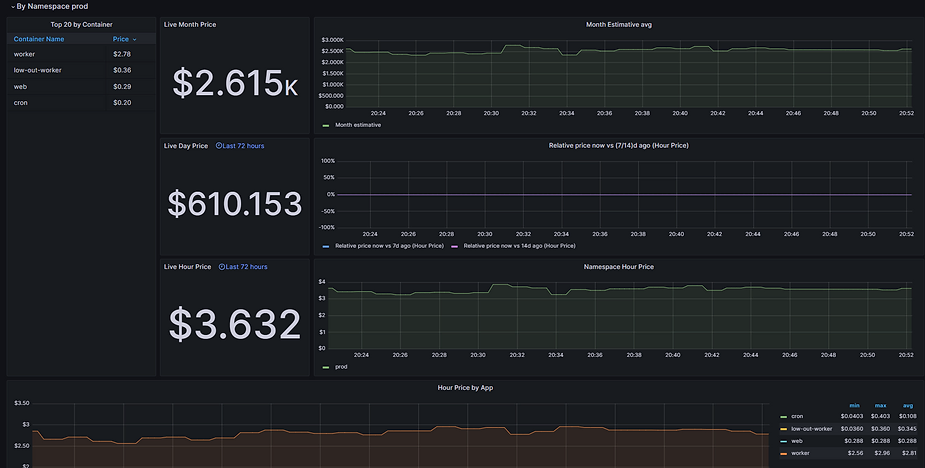This screenshot has width=925, height=468.
Task: Sort by Price column arrow
Action: pyautogui.click(x=135, y=40)
